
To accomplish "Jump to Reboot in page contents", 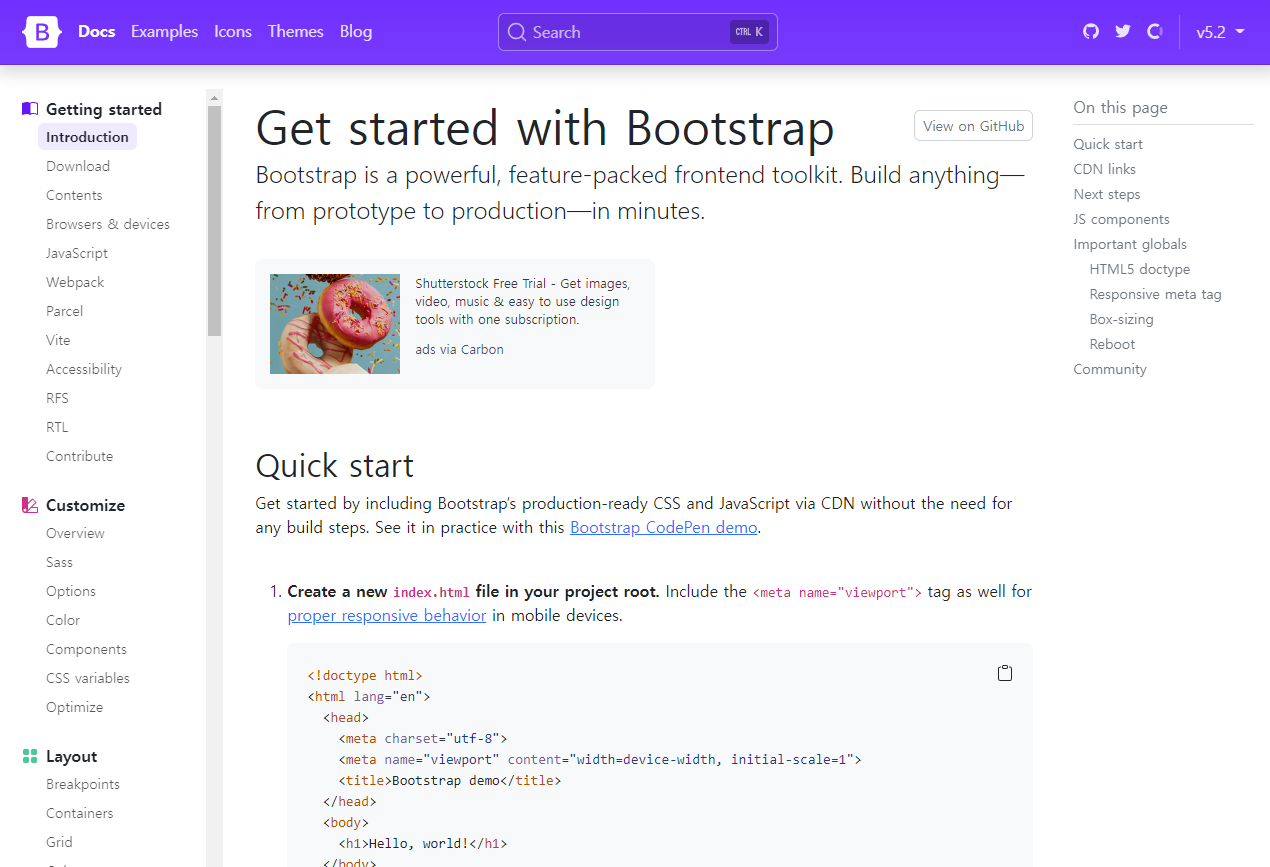I will (1113, 344).
